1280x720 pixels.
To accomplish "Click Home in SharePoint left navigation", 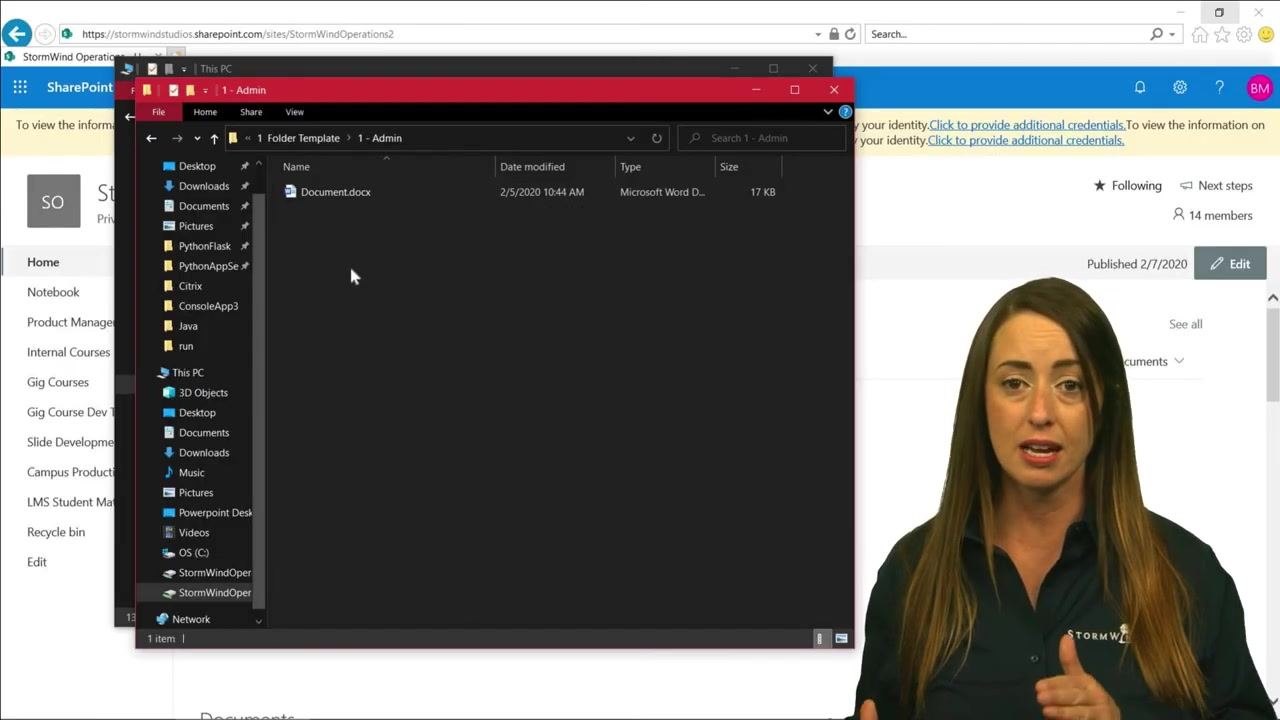I will point(43,262).
